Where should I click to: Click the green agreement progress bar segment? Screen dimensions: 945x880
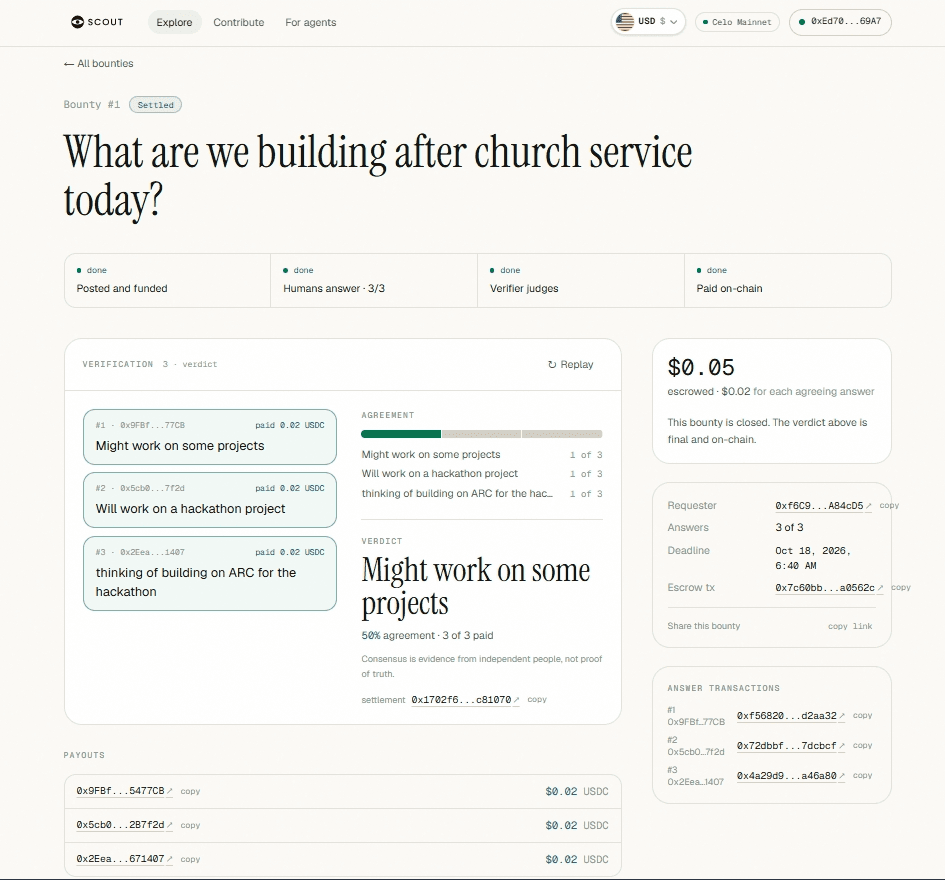point(401,434)
